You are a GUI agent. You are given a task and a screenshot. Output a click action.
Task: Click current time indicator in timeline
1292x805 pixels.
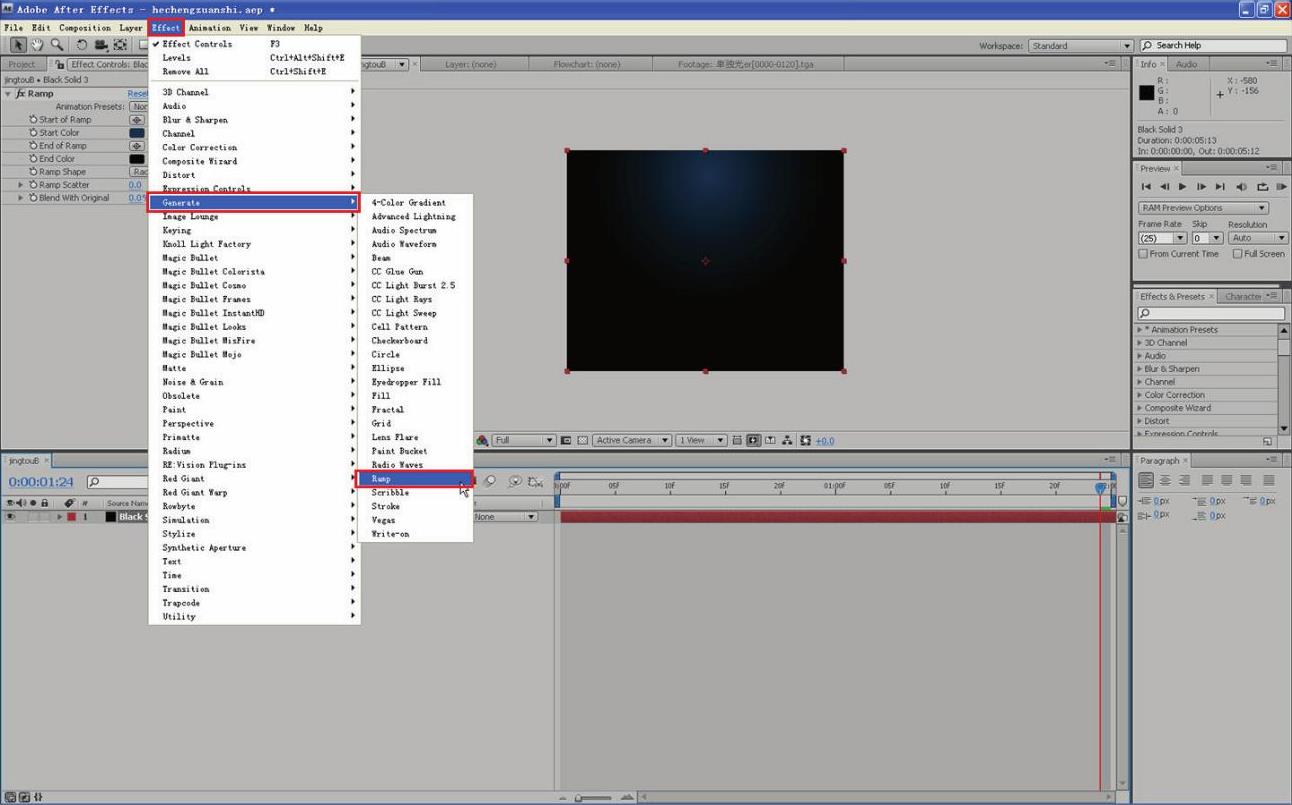point(1101,487)
